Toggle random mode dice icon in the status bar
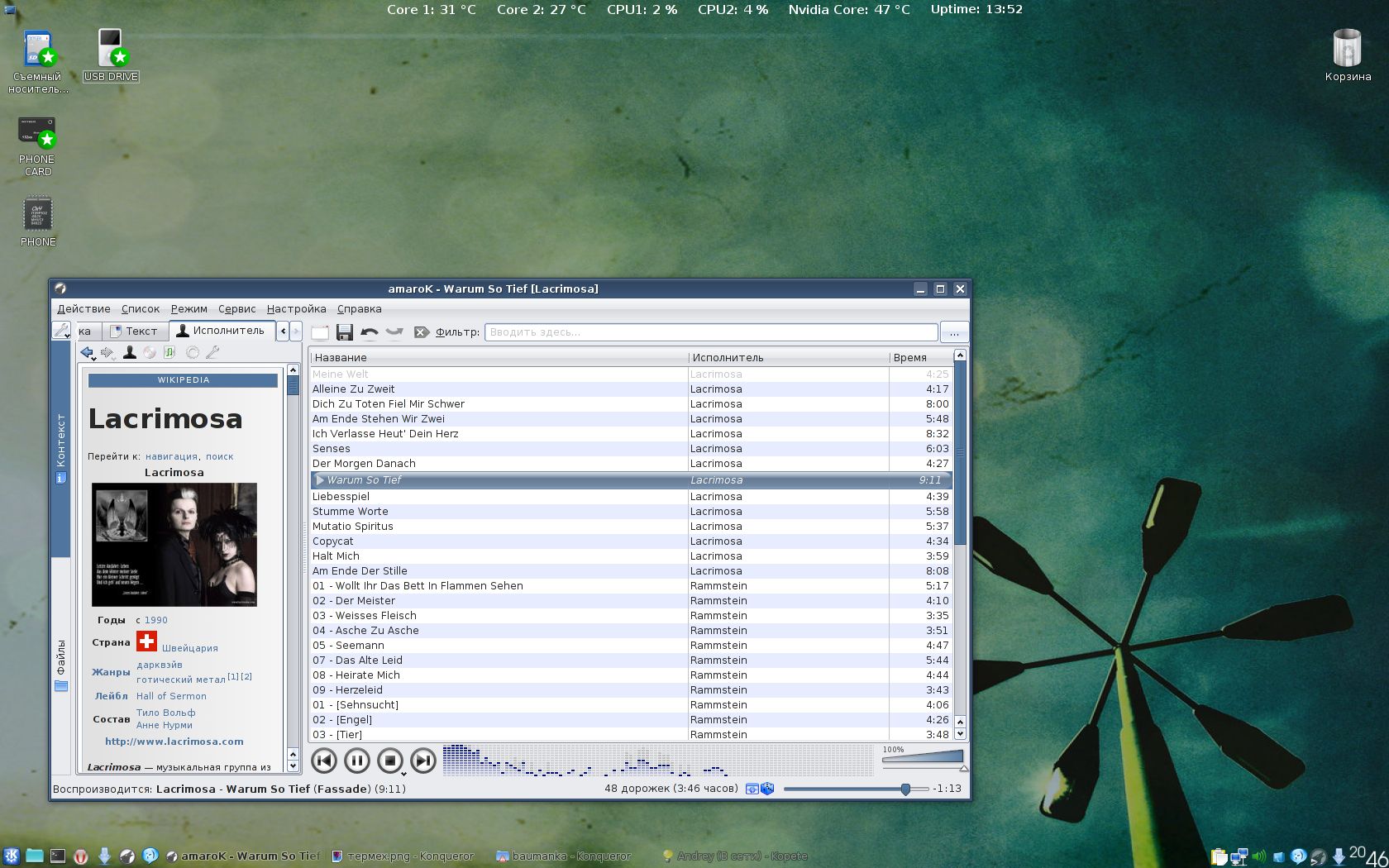 point(767,789)
